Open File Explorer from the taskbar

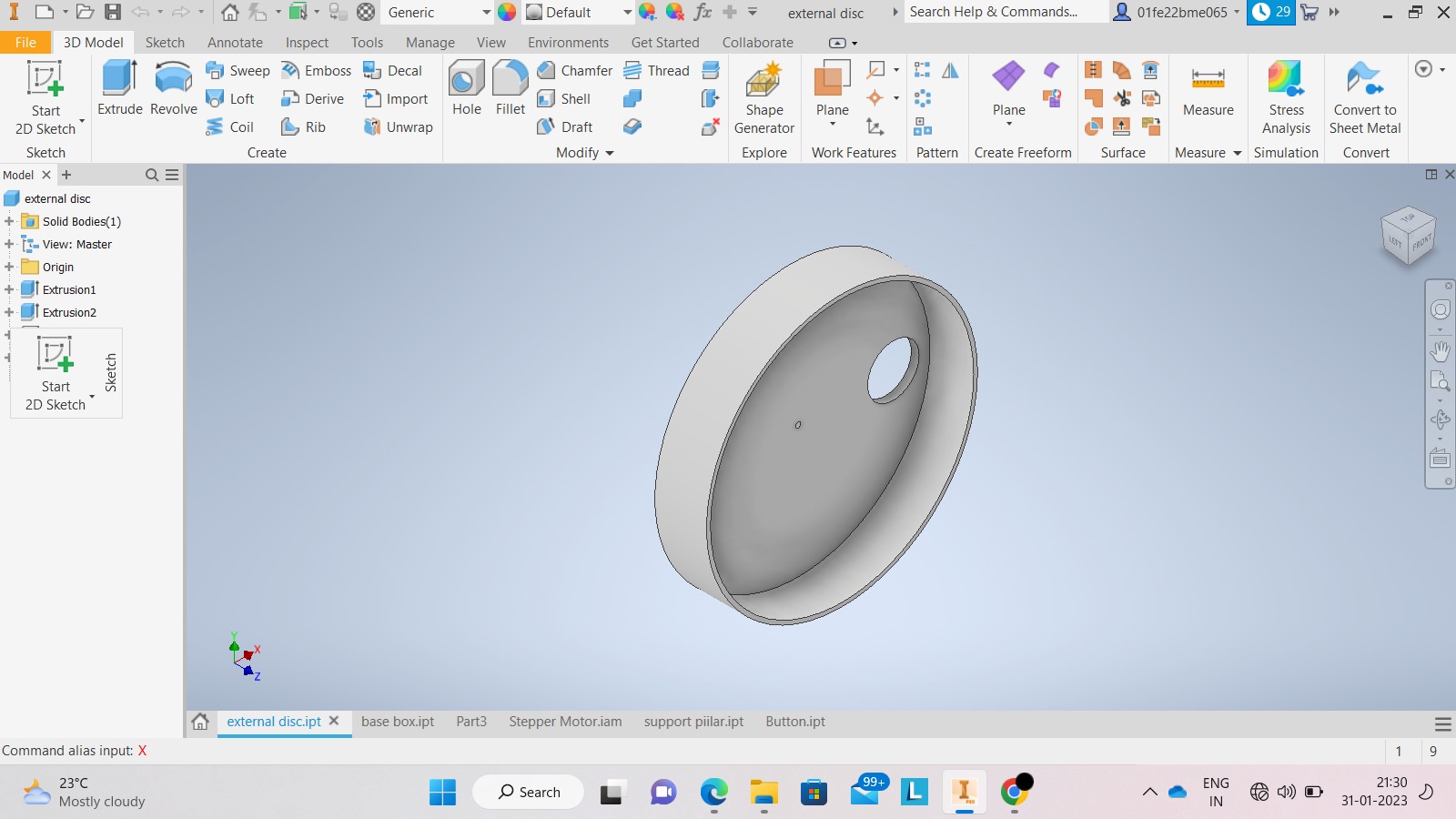coord(764,792)
